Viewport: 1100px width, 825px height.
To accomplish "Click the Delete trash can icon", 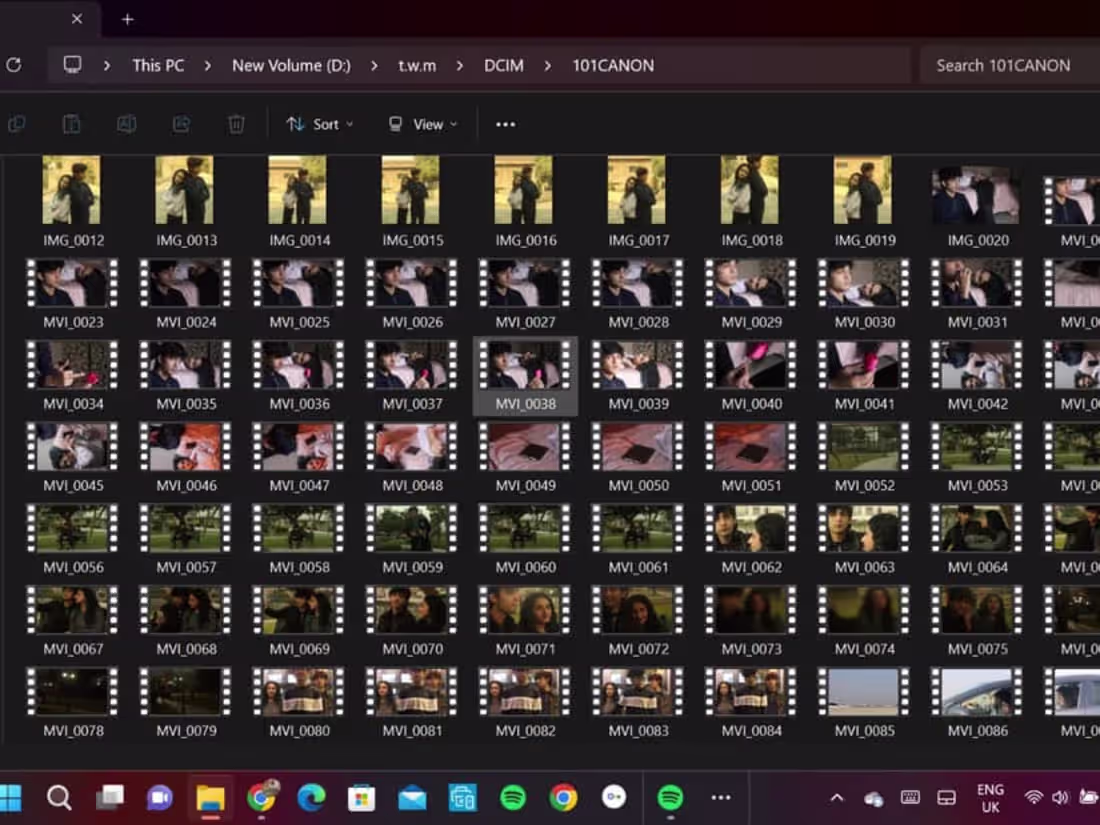I will pos(236,124).
